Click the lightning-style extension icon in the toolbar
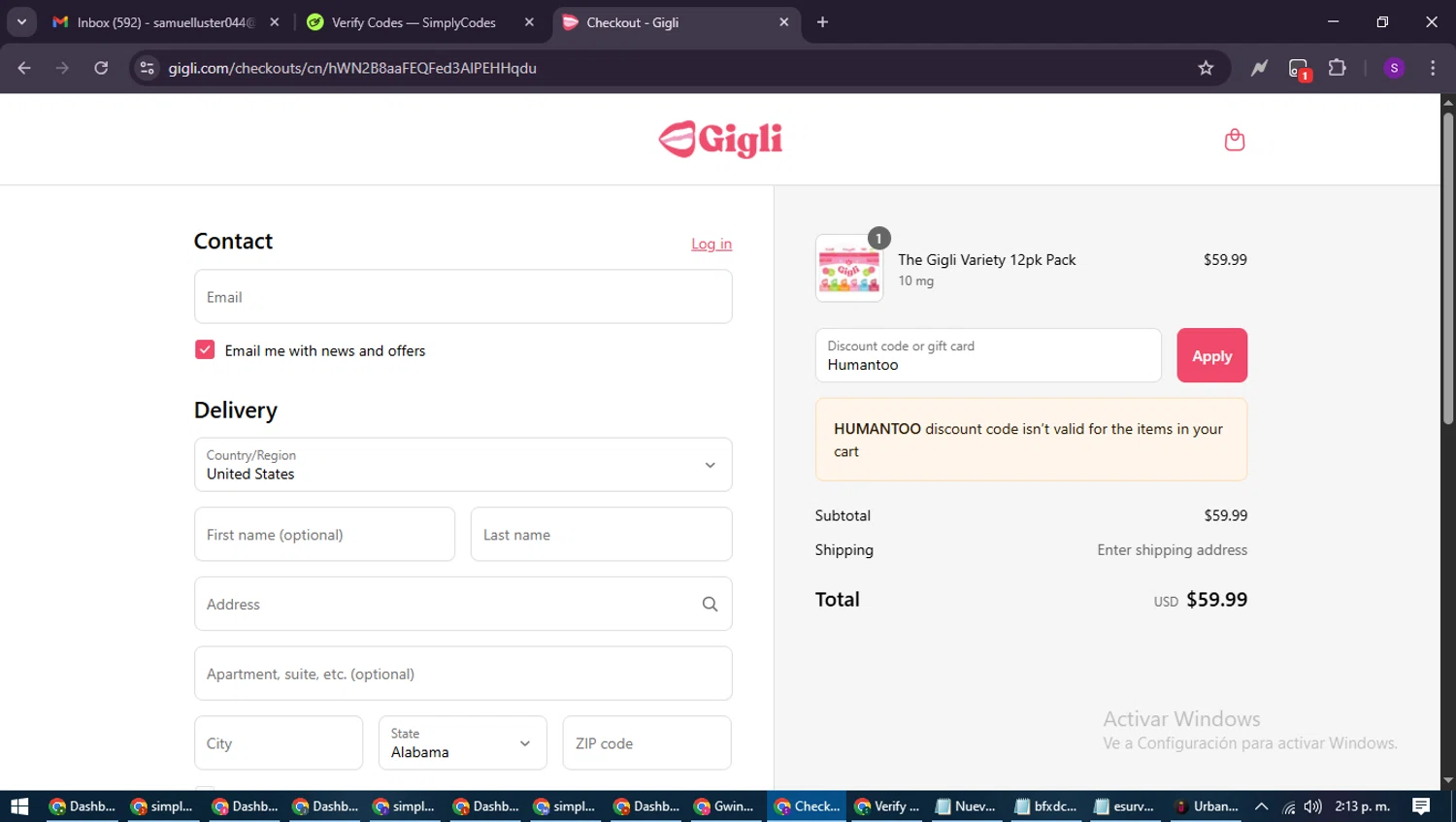Viewport: 1456px width, 822px height. point(1259,68)
